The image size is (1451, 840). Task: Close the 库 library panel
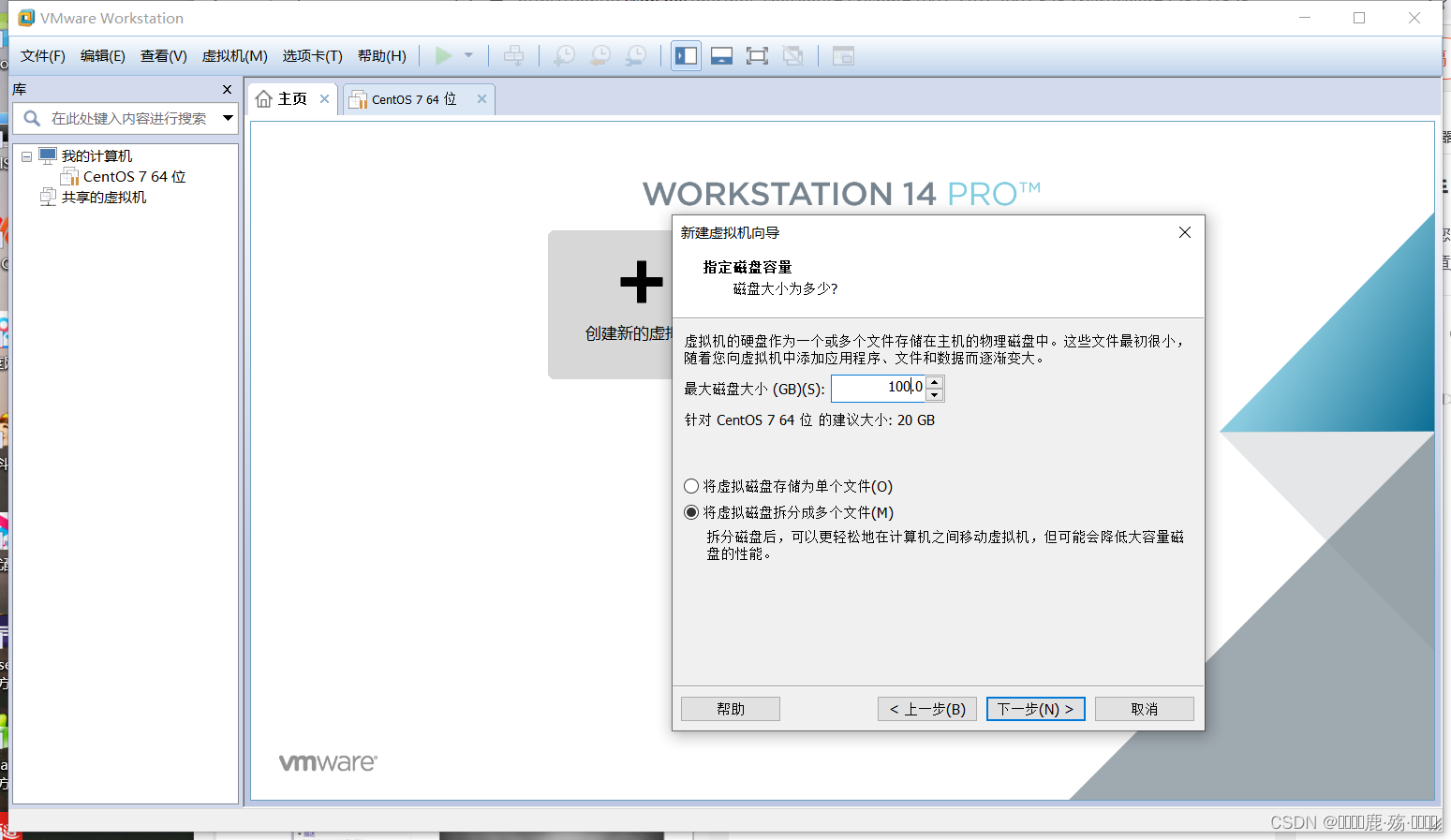click(x=227, y=89)
